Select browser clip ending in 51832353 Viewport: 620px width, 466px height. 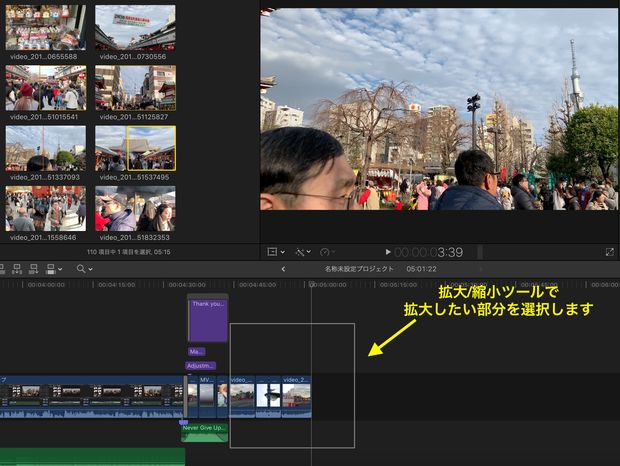(x=135, y=207)
